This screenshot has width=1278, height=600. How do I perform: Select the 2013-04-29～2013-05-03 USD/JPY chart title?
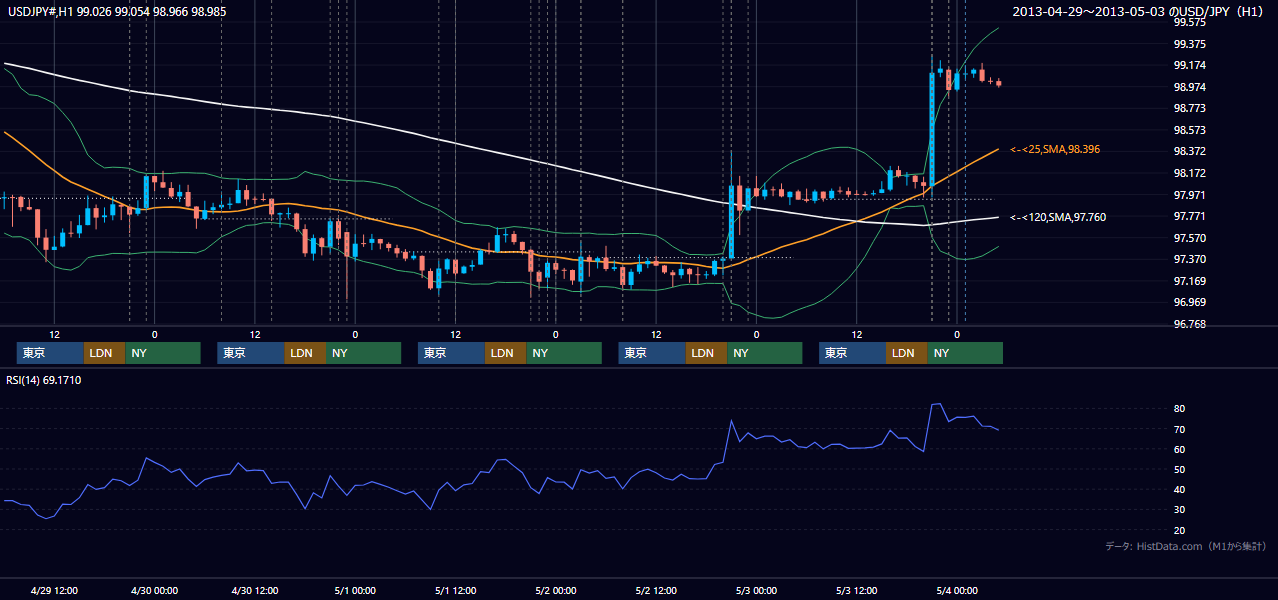click(x=1137, y=11)
